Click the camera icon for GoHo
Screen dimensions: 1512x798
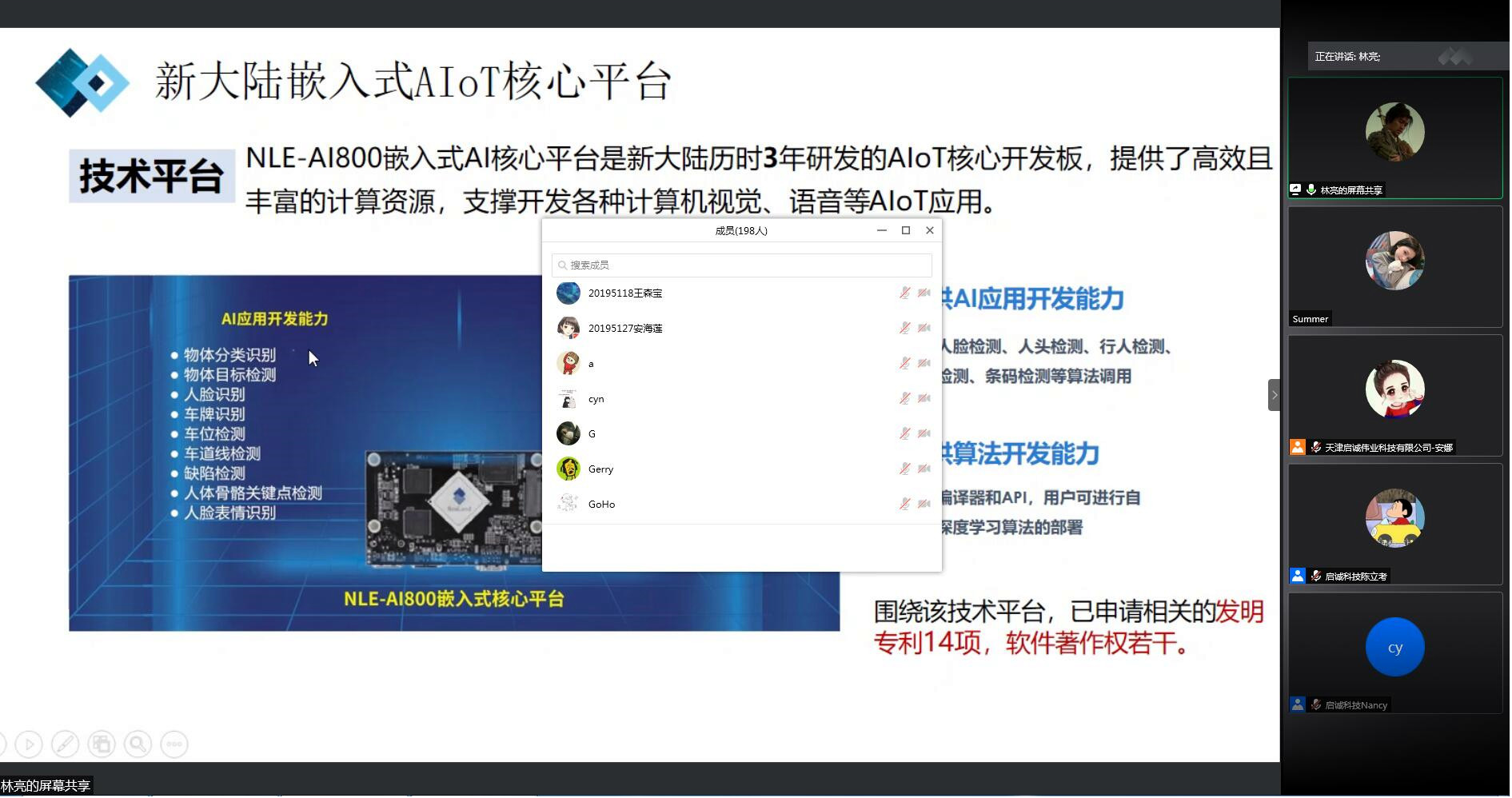click(x=924, y=505)
